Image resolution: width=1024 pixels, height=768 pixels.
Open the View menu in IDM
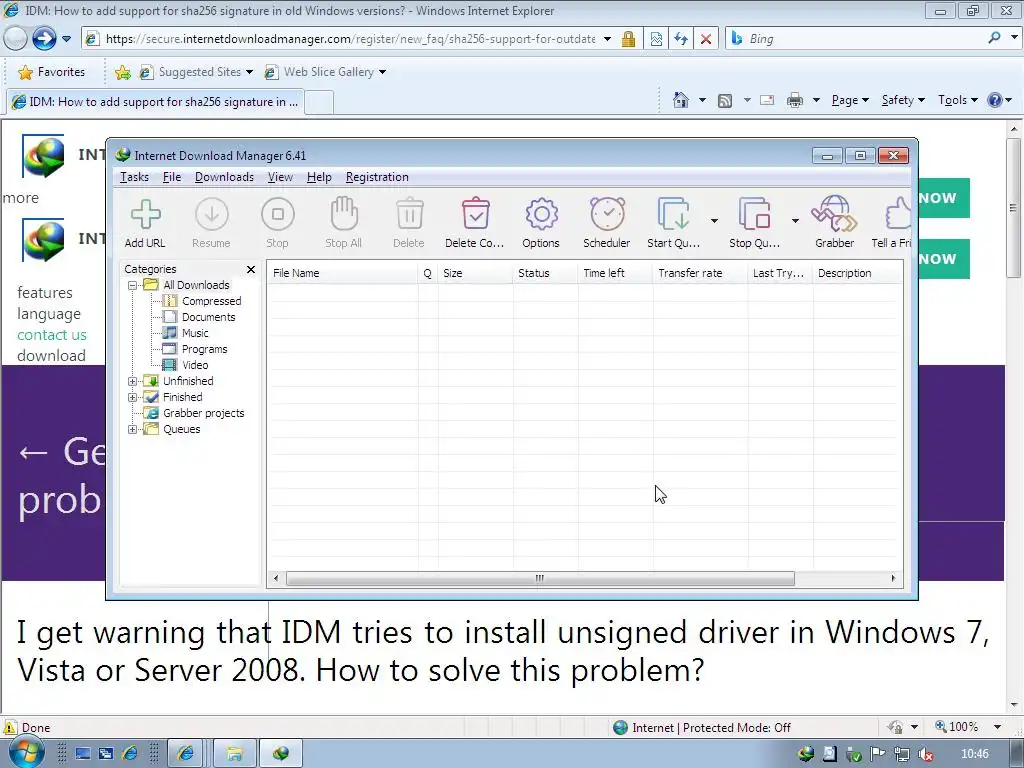point(280,177)
